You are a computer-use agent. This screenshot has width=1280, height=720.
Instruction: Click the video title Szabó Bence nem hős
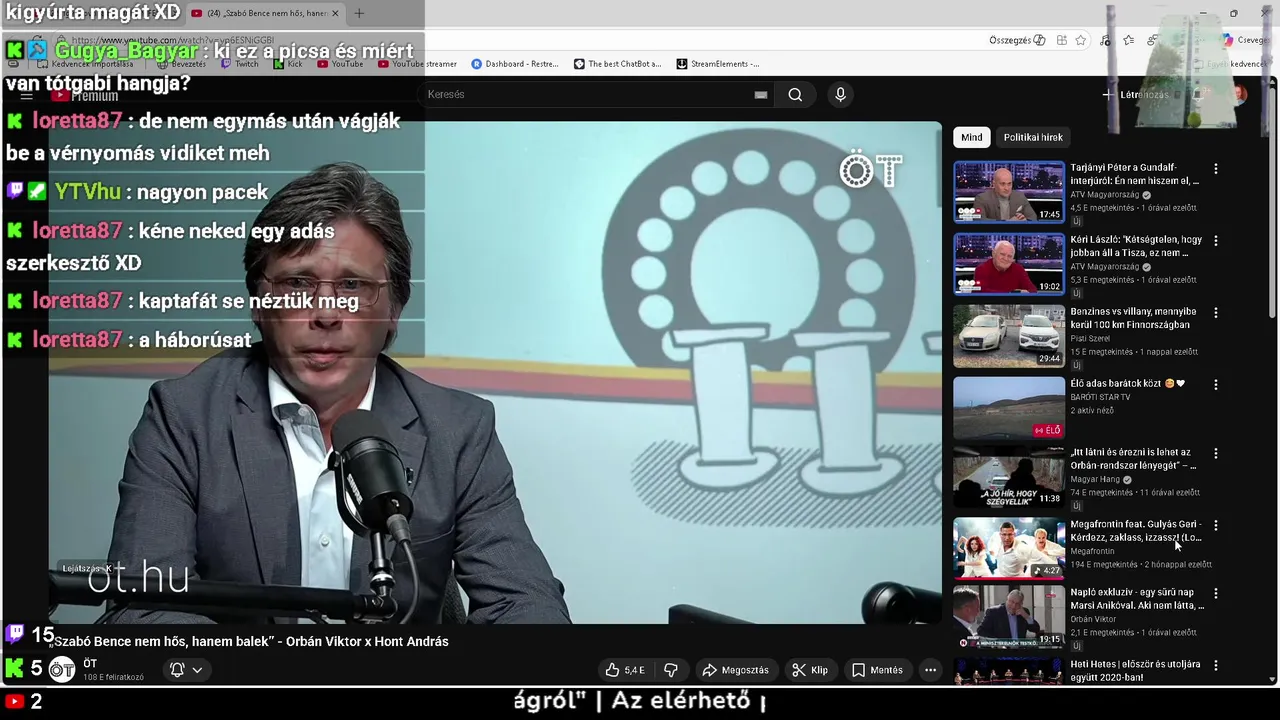point(251,642)
